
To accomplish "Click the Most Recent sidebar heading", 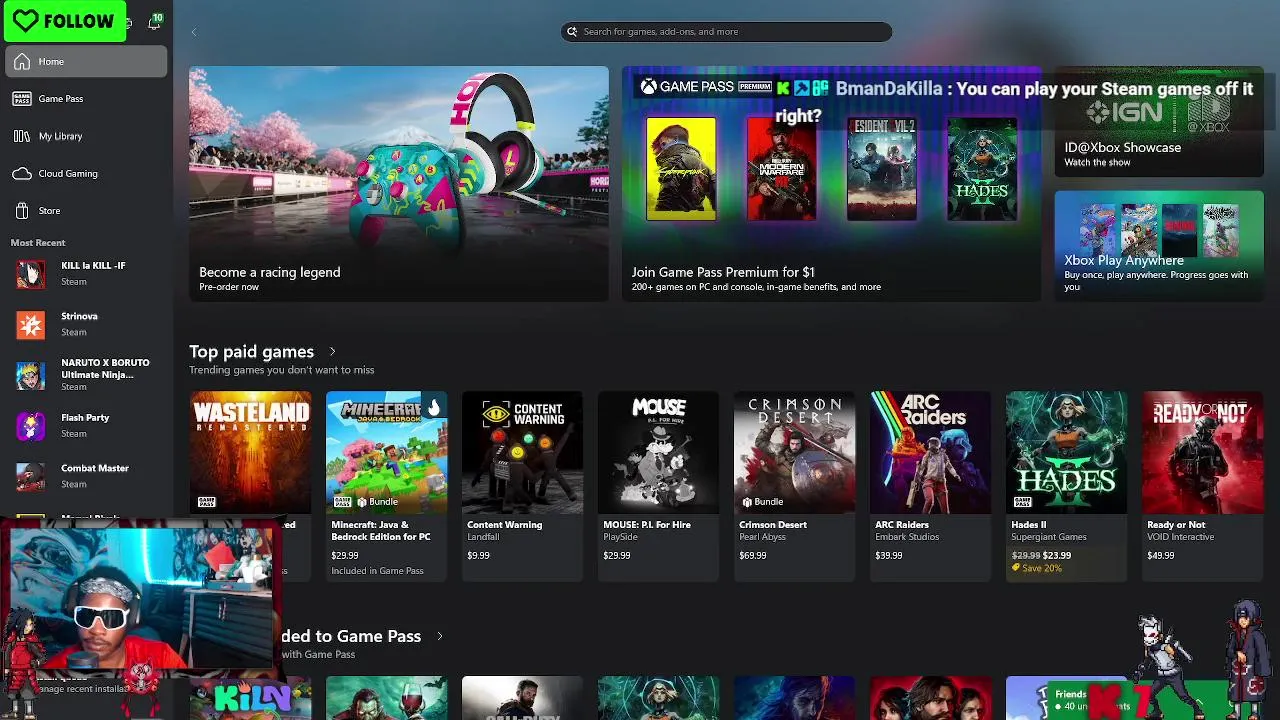I will coord(38,243).
